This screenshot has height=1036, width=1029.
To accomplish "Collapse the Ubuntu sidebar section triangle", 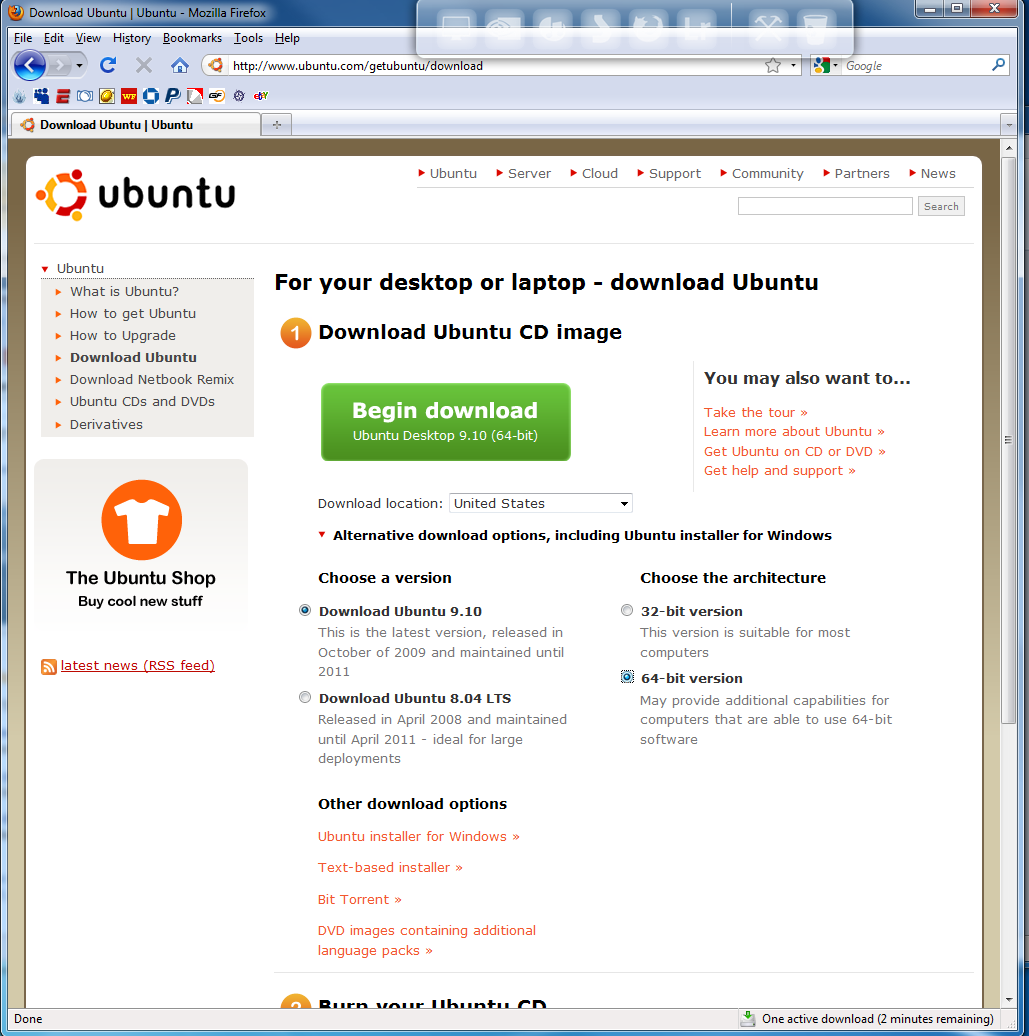I will 45,269.
